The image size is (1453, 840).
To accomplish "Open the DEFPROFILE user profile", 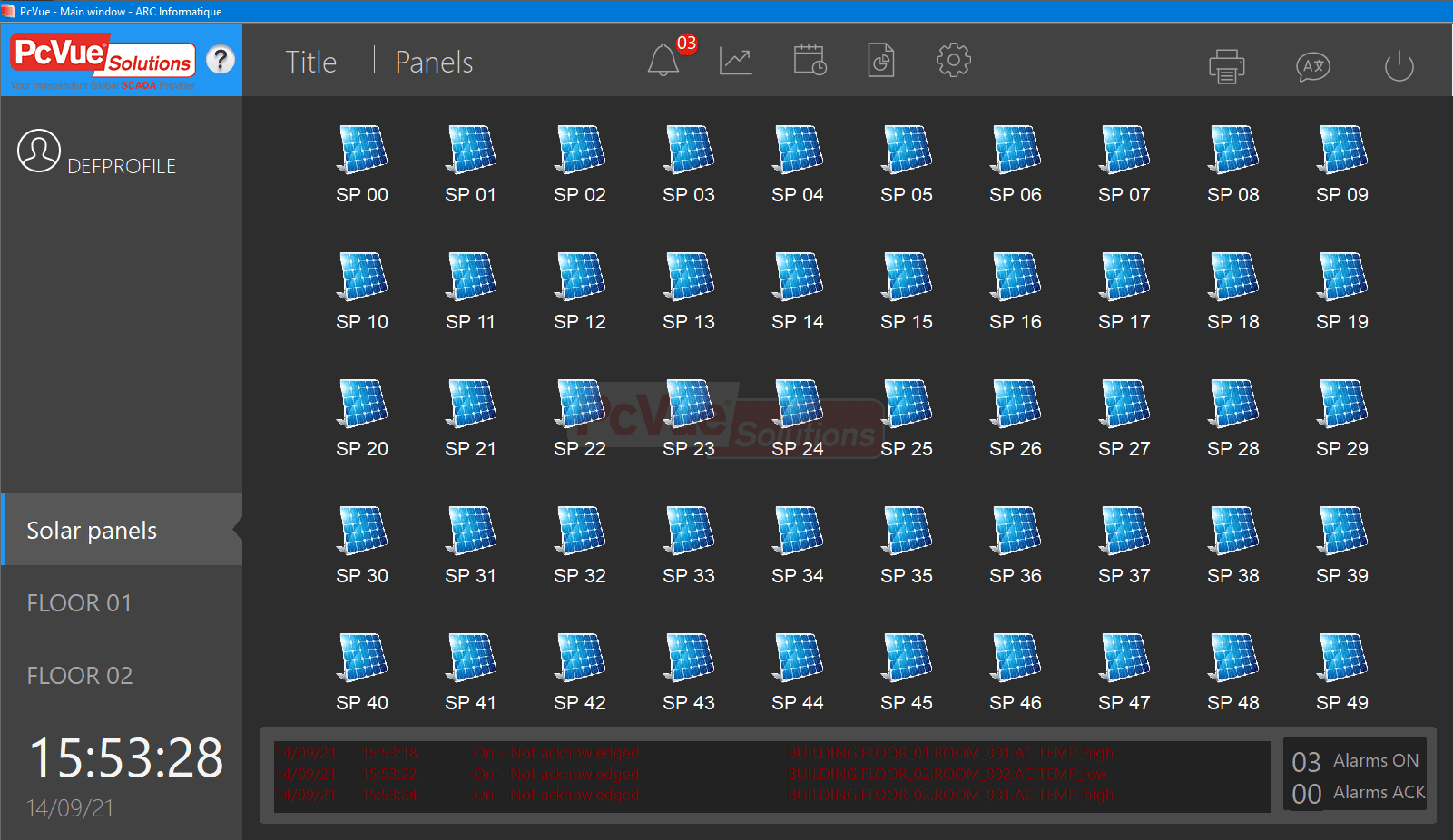I will click(x=97, y=154).
